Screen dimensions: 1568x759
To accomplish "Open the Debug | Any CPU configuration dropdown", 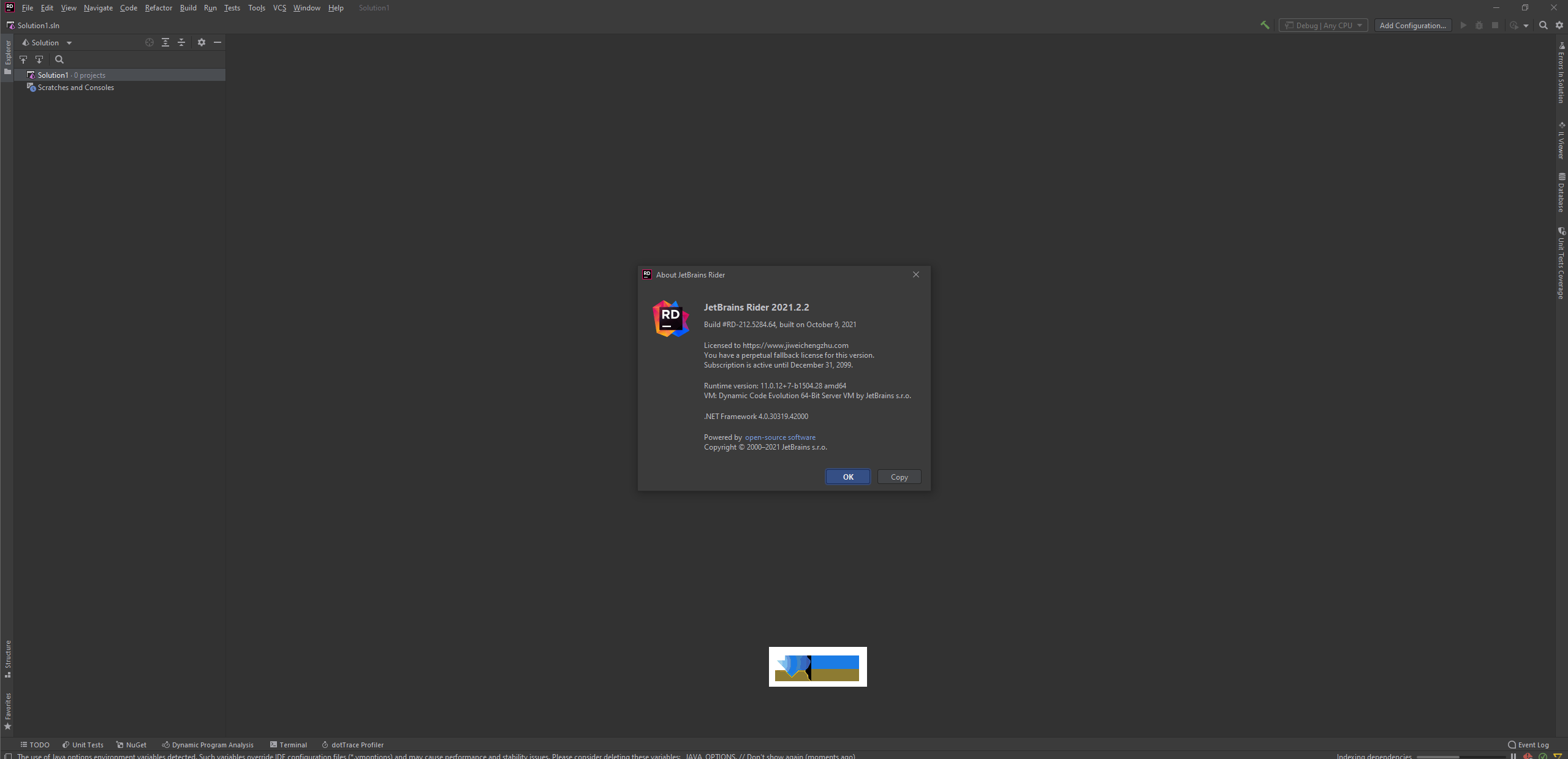I will coord(1324,25).
